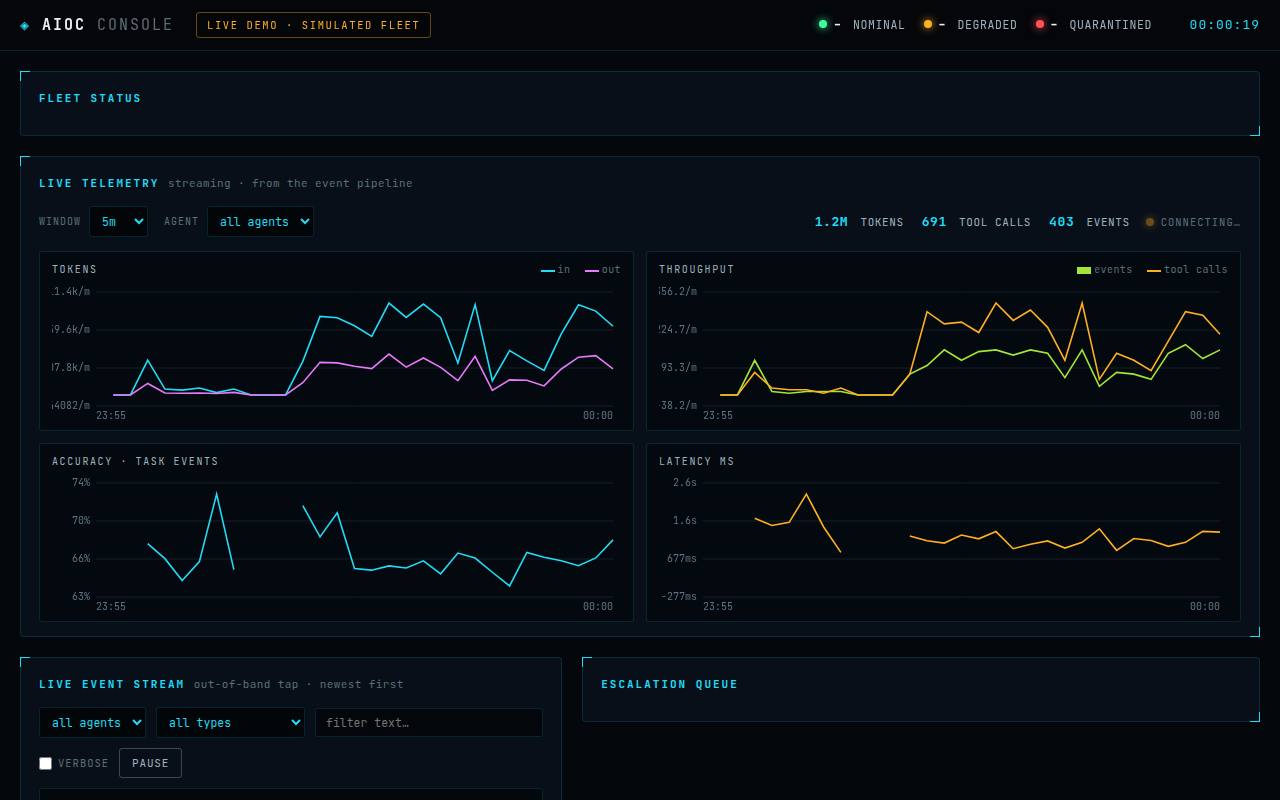
Task: Click the 'streaming · from the event pipeline' subtitle
Action: [x=290, y=183]
